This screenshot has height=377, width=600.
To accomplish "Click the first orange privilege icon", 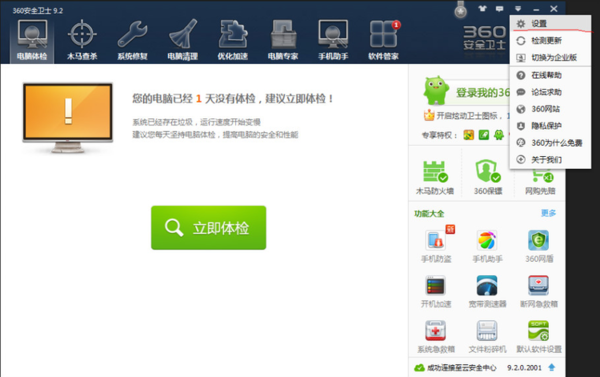I will click(469, 135).
